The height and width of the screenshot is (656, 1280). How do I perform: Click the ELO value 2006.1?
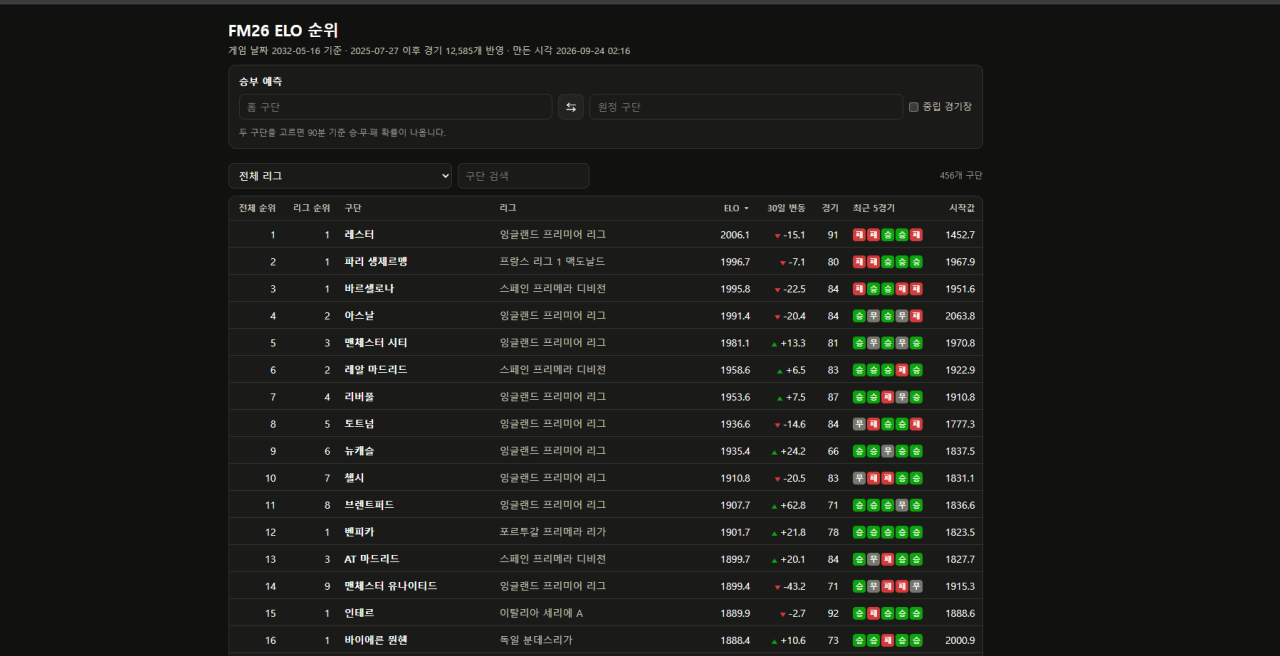coord(735,235)
